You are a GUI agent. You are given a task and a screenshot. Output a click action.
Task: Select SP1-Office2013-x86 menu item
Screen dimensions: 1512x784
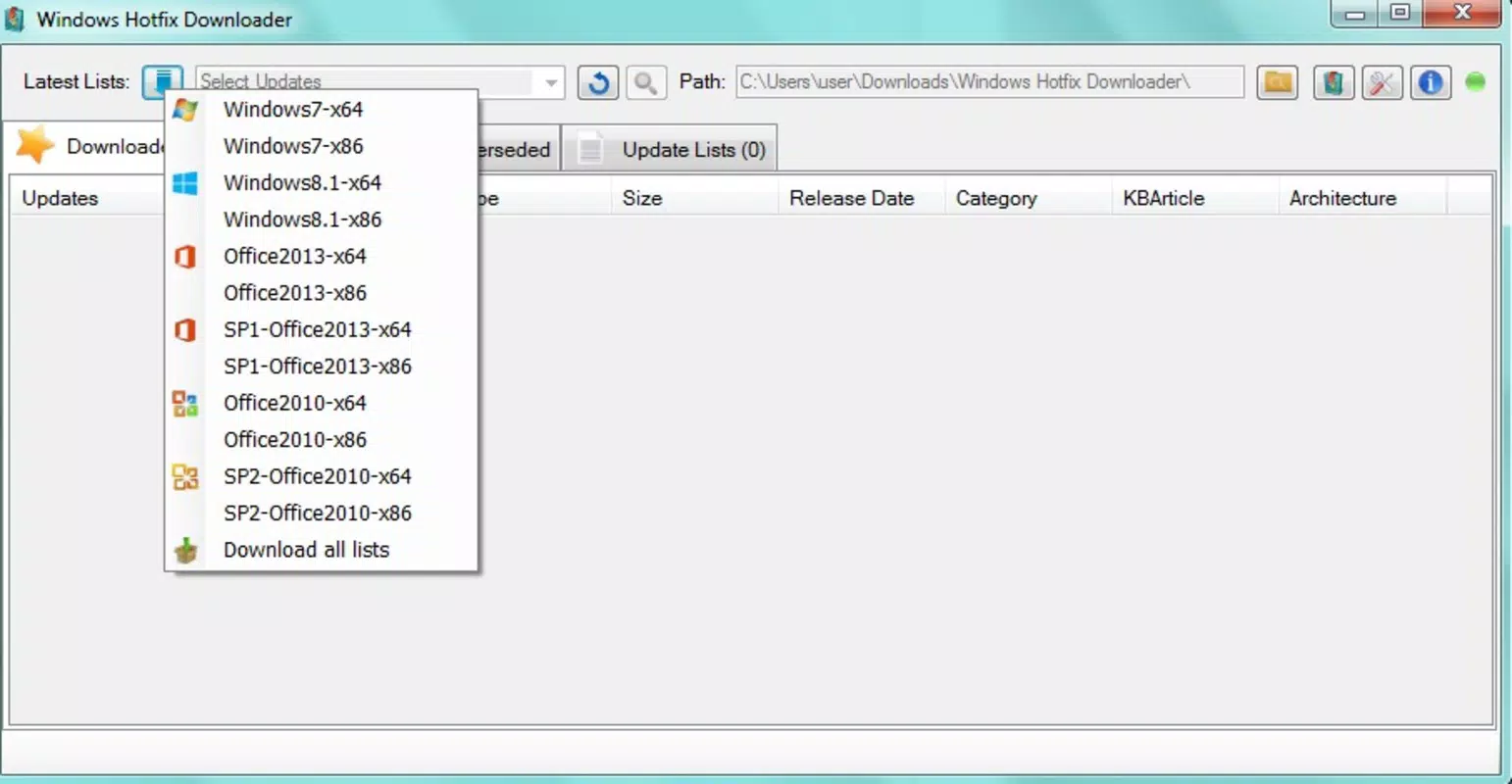(x=322, y=367)
